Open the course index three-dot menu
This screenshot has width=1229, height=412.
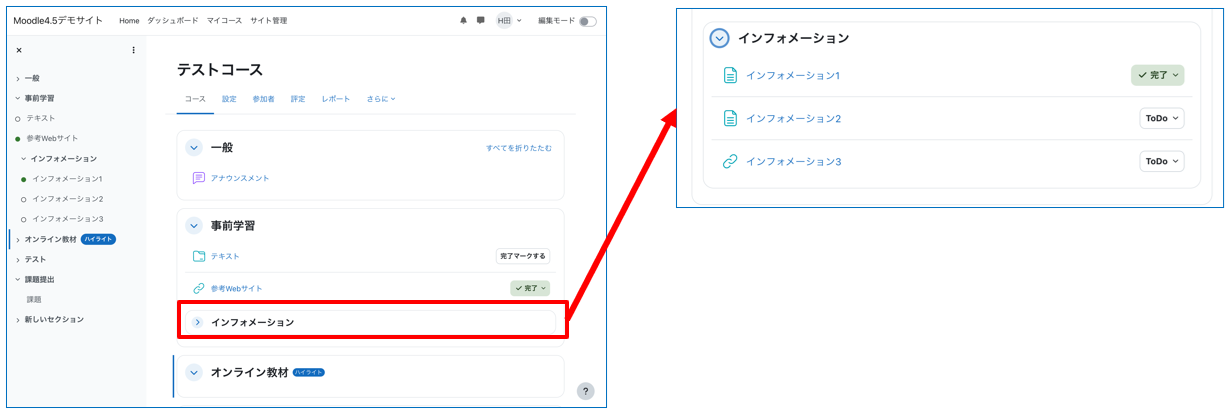134,50
